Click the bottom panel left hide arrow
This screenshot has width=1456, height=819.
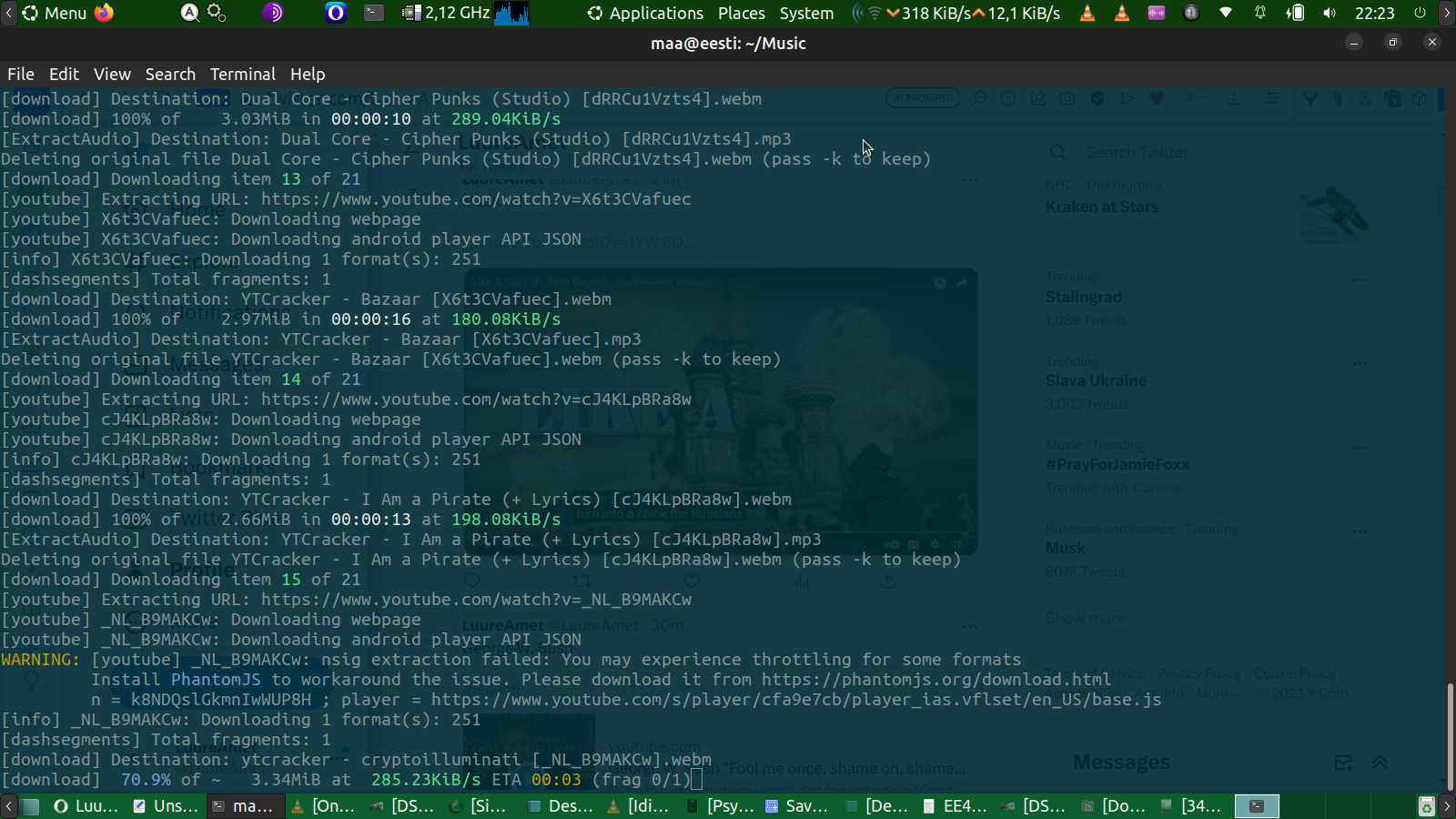8,806
